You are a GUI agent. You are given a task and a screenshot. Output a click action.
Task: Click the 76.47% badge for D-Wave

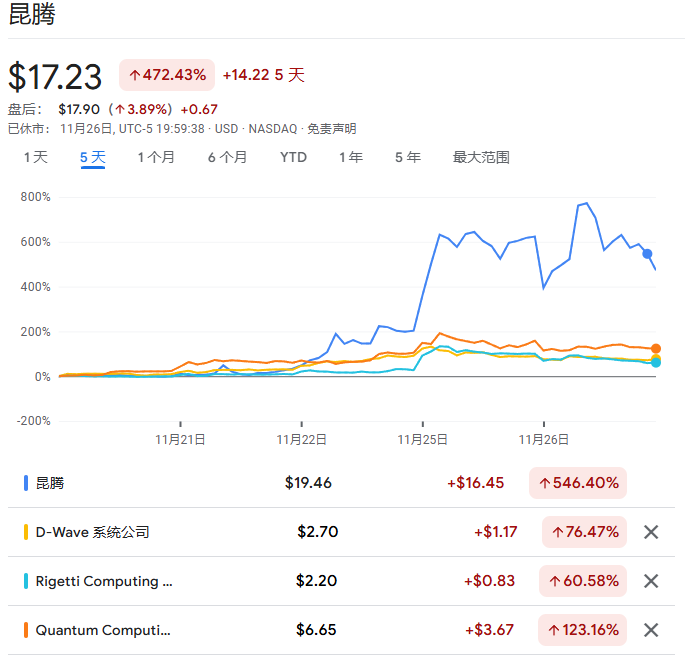pos(584,532)
